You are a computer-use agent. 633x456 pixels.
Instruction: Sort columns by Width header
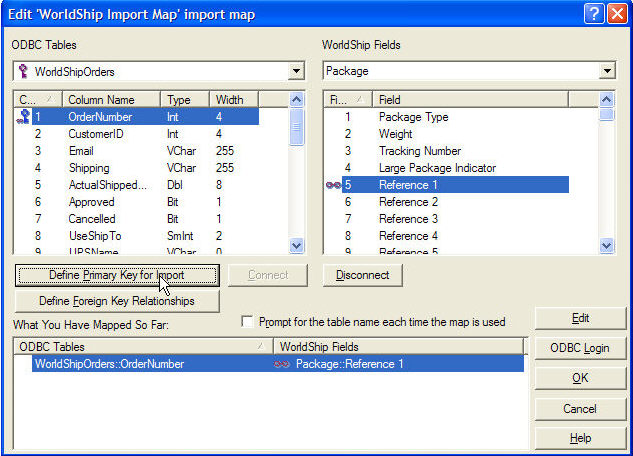pyautogui.click(x=234, y=100)
